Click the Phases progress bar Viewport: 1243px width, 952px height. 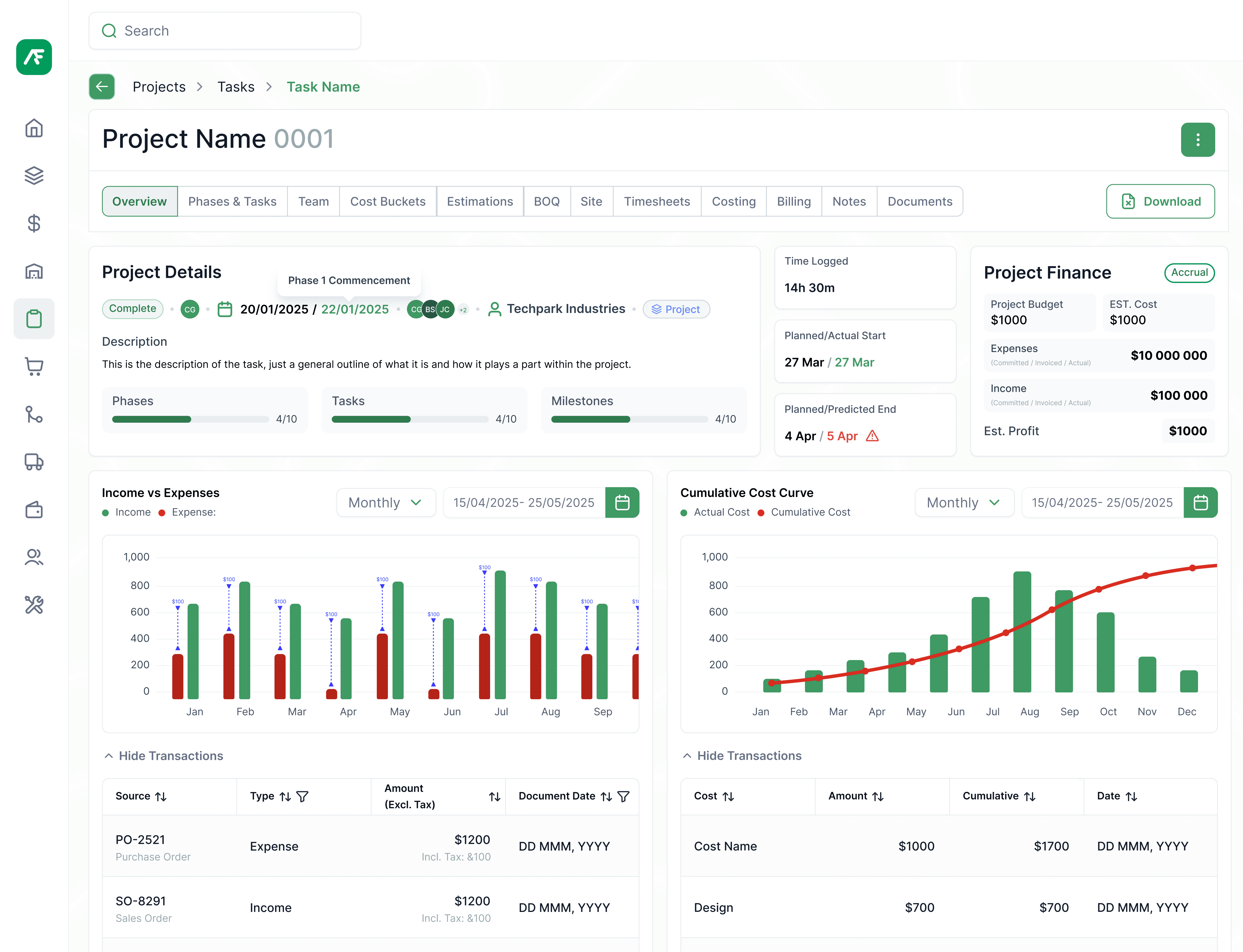(190, 419)
